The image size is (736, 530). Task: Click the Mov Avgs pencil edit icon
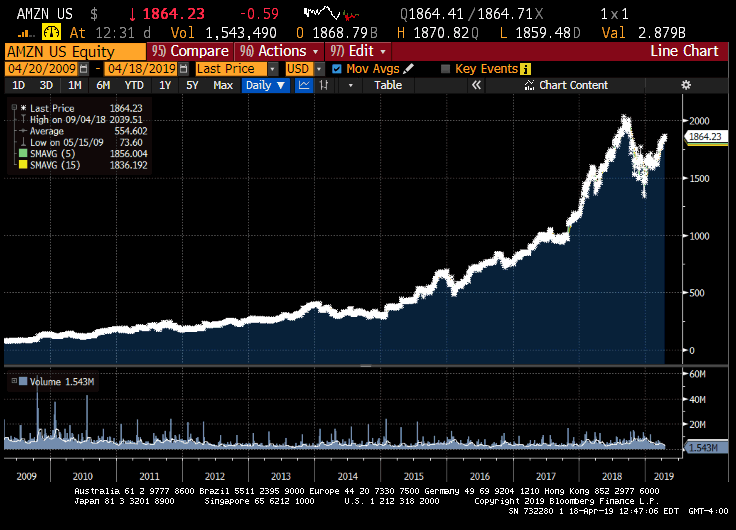[408, 69]
